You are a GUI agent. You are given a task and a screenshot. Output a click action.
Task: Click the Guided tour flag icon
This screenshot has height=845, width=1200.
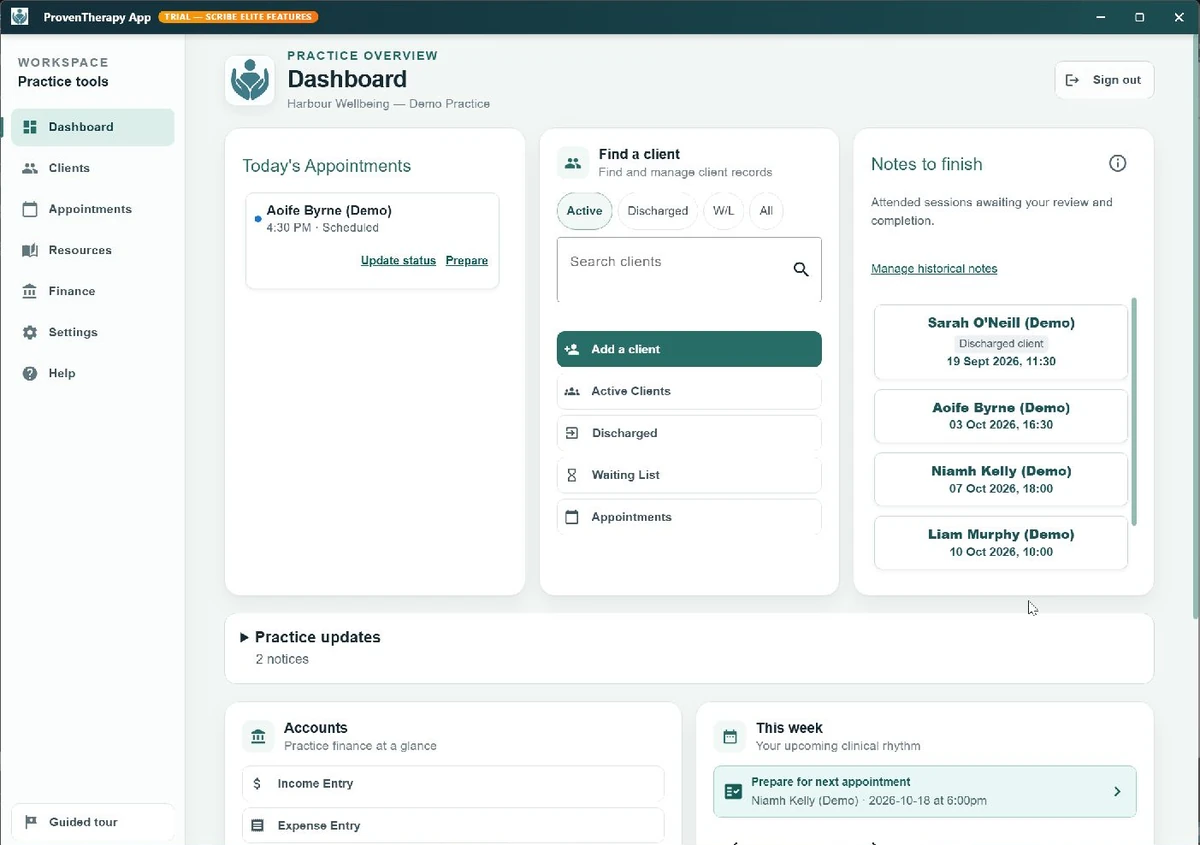(31, 822)
